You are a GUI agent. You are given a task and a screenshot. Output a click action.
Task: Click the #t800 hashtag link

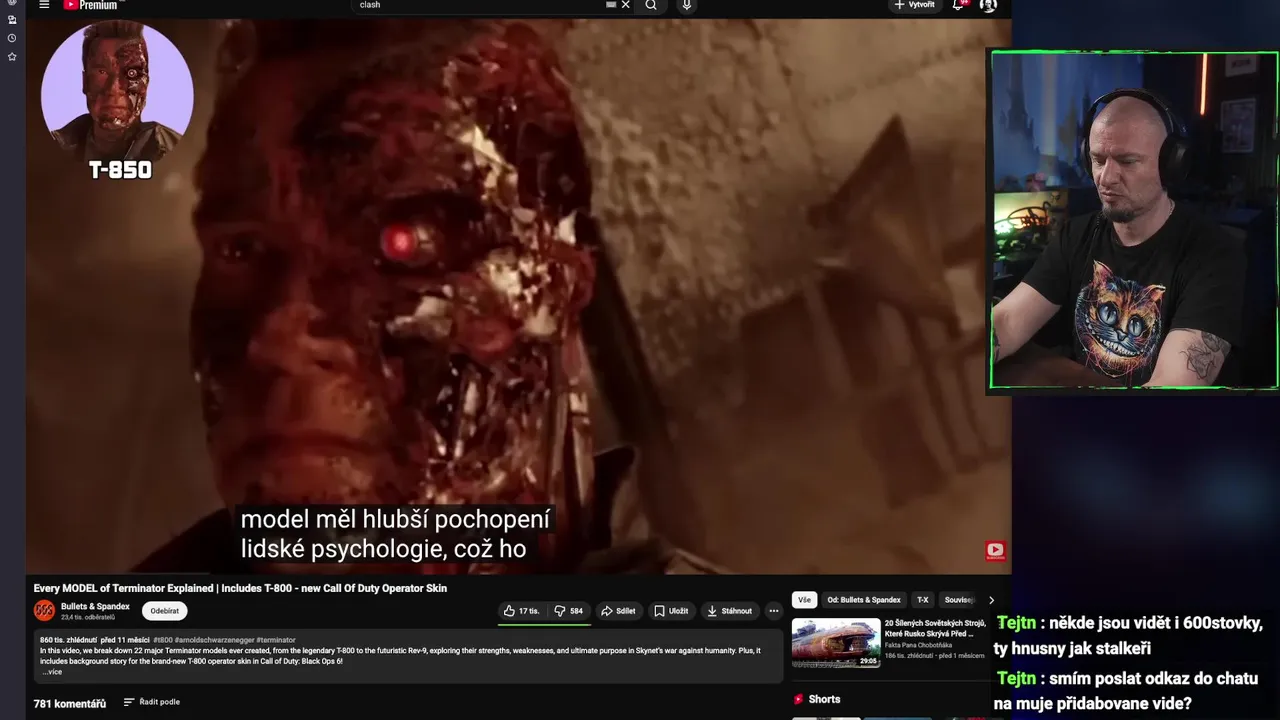pyautogui.click(x=163, y=640)
